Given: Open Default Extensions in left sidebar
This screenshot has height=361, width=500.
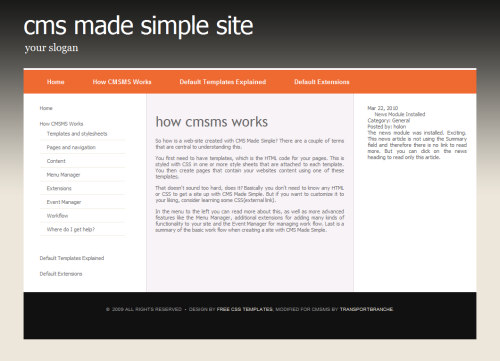Looking at the screenshot, I should pyautogui.click(x=61, y=274).
